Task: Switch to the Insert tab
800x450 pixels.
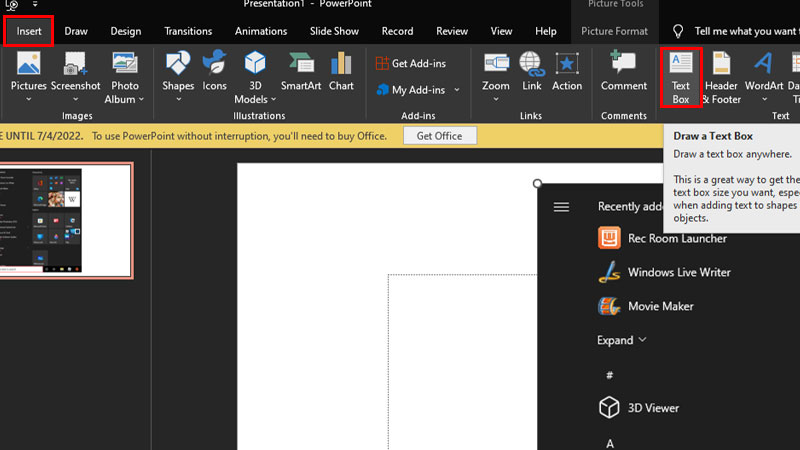Action: tap(29, 31)
